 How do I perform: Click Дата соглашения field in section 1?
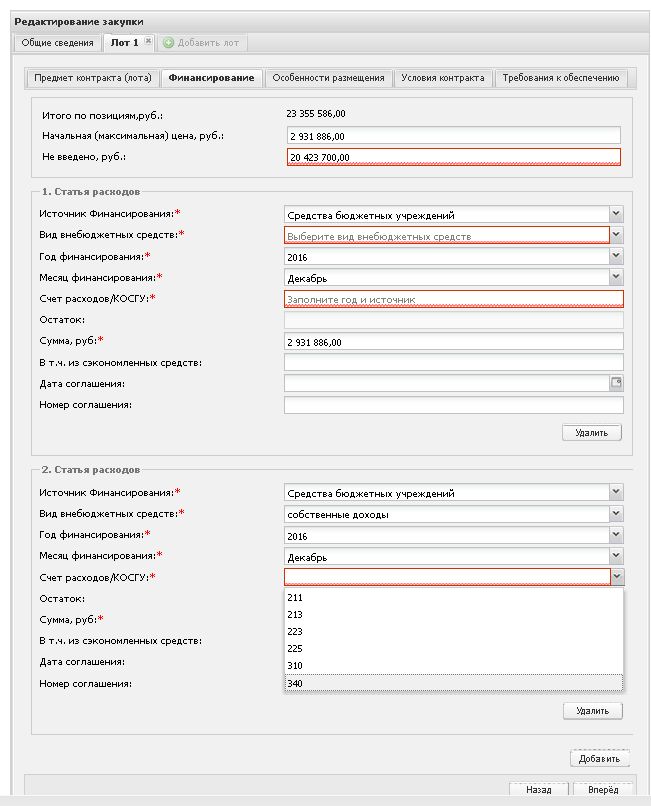(x=446, y=383)
